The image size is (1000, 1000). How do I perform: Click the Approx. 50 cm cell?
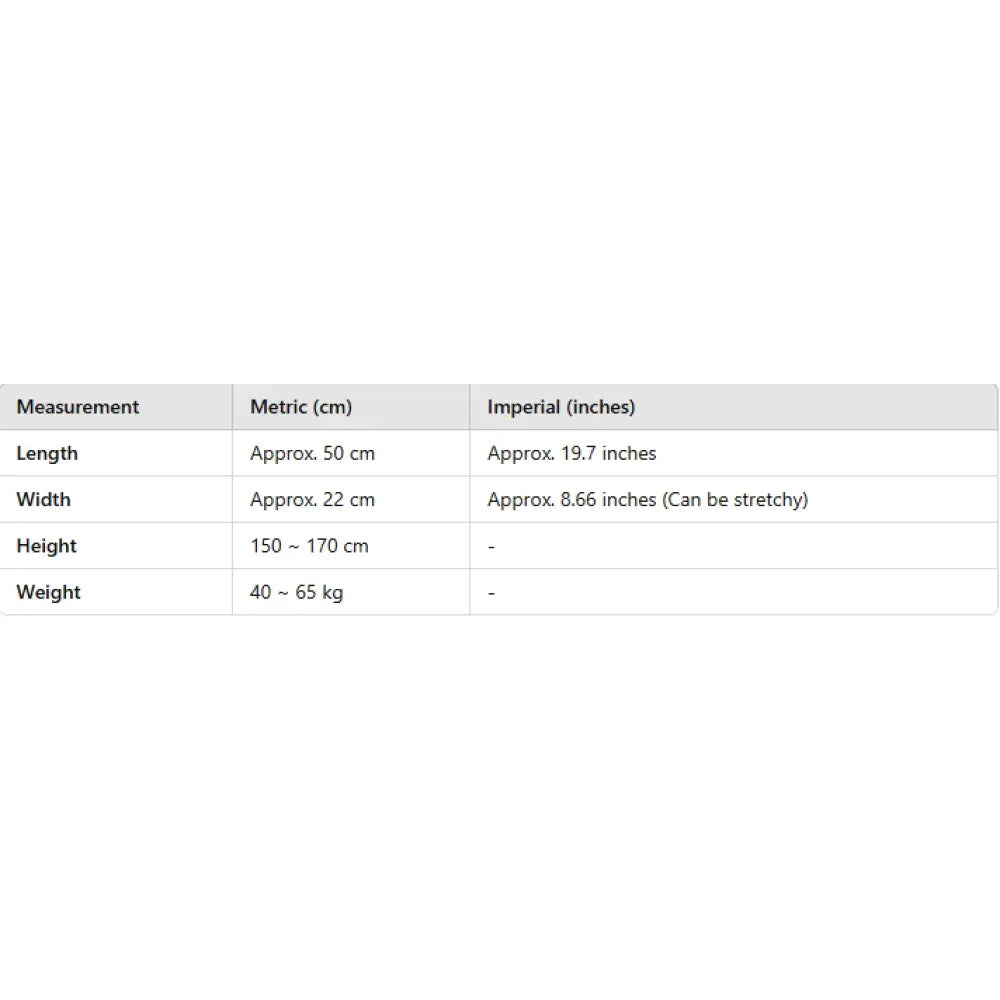[312, 453]
